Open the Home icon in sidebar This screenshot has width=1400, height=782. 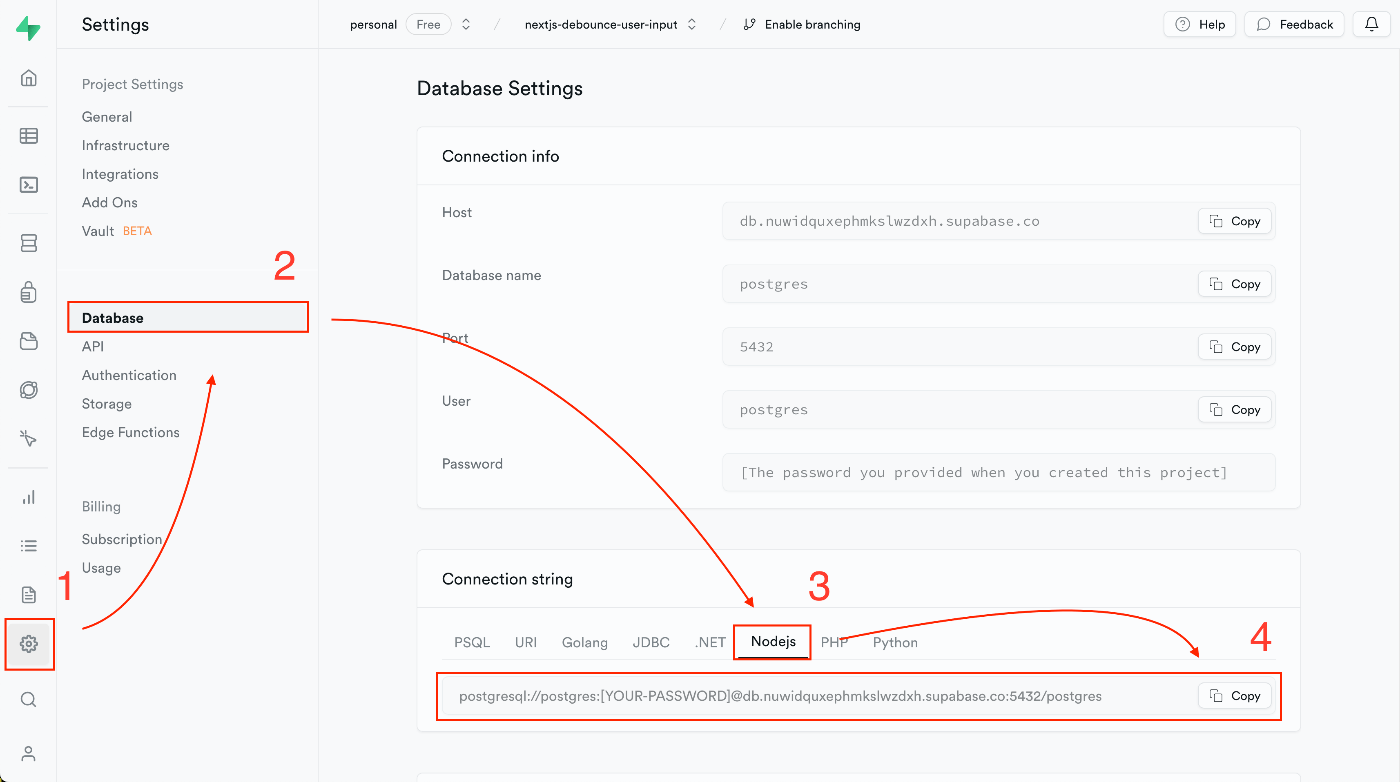pos(29,78)
